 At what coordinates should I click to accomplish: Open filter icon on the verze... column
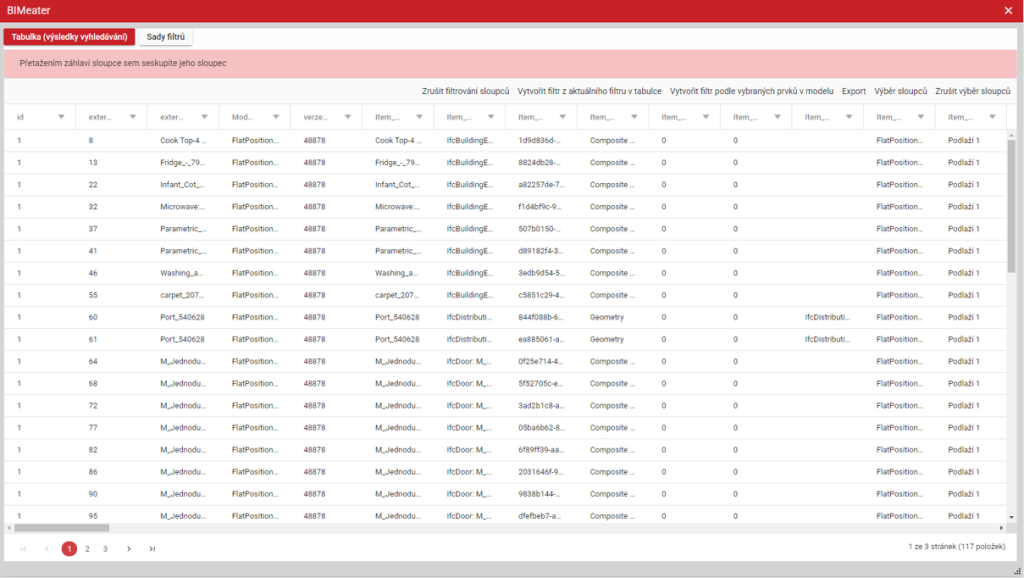tap(348, 117)
